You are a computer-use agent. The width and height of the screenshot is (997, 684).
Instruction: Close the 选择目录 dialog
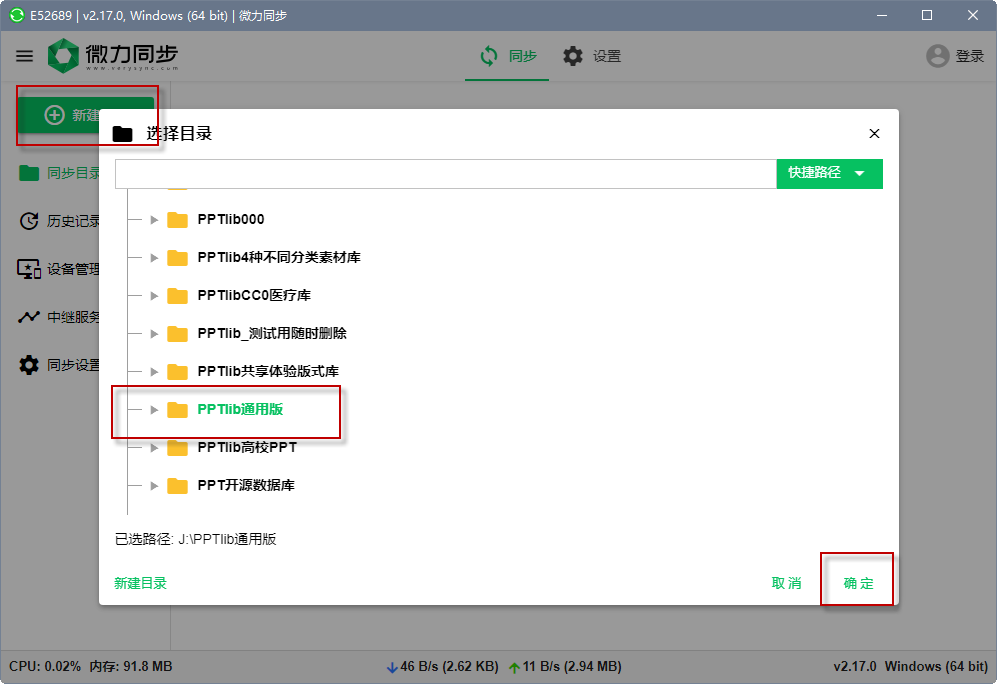pos(874,133)
